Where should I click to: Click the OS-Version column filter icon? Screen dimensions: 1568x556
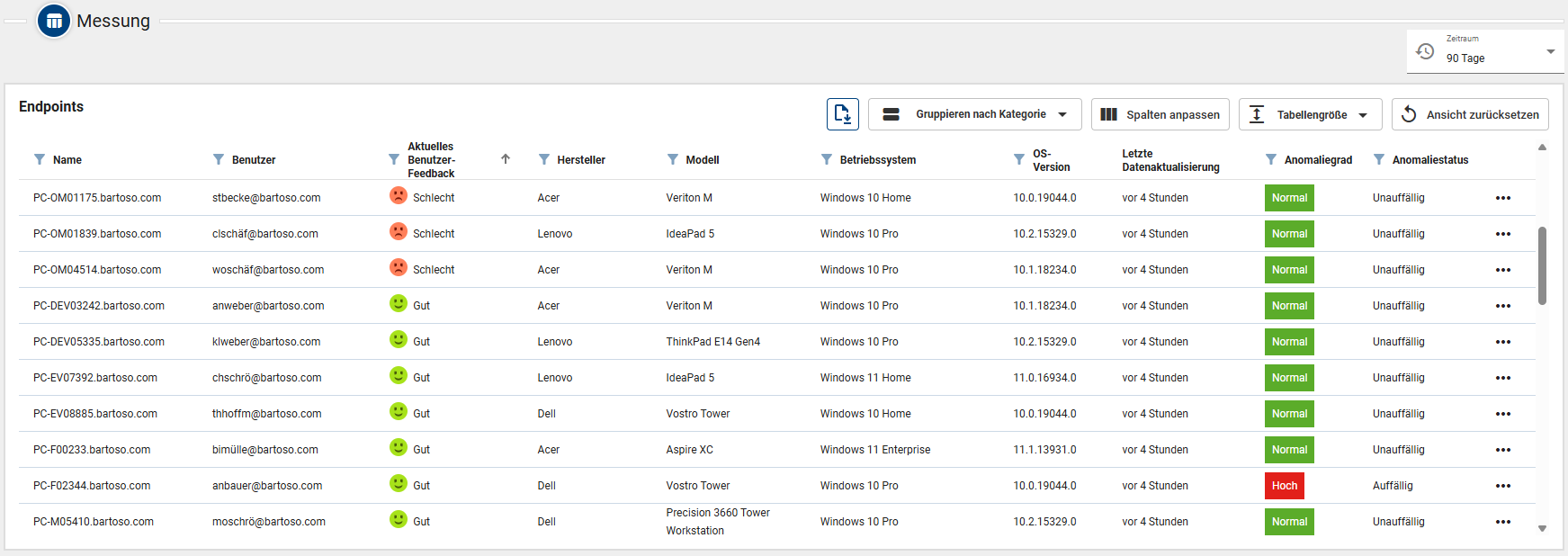click(x=1019, y=159)
